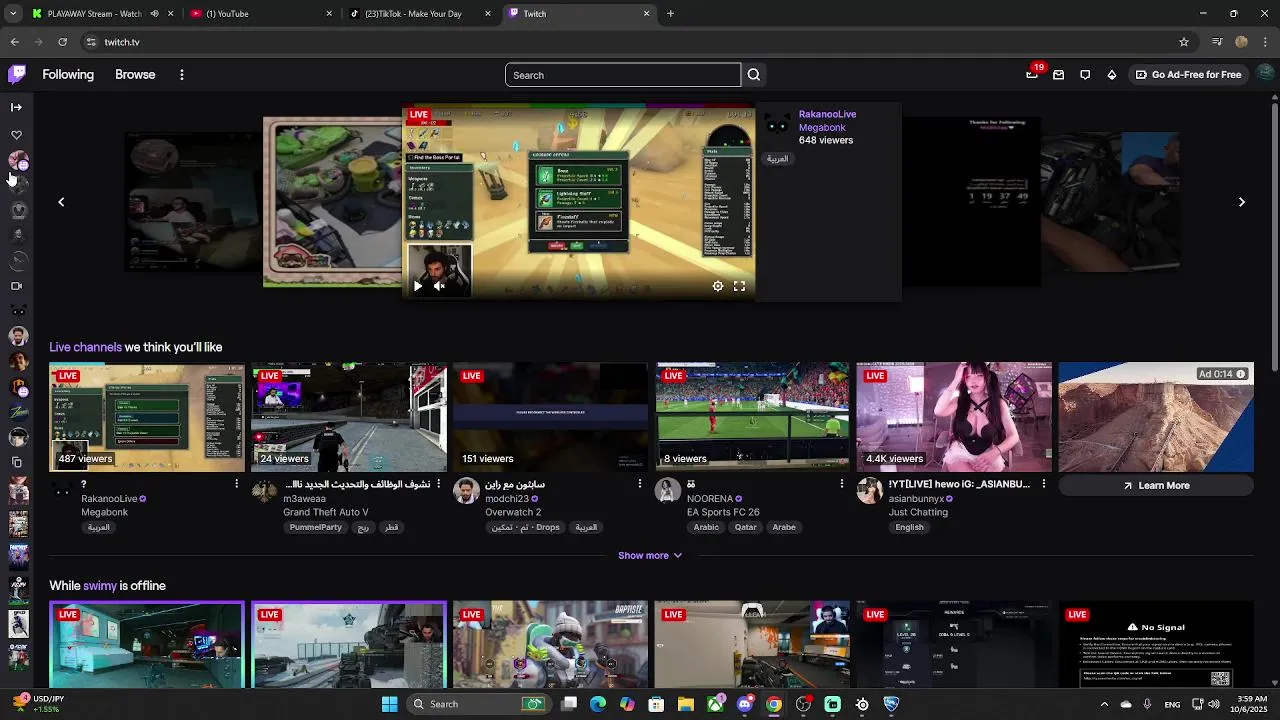Screen dimensions: 1280x720
Task: Toggle fullscreen on featured player
Action: 740,286
